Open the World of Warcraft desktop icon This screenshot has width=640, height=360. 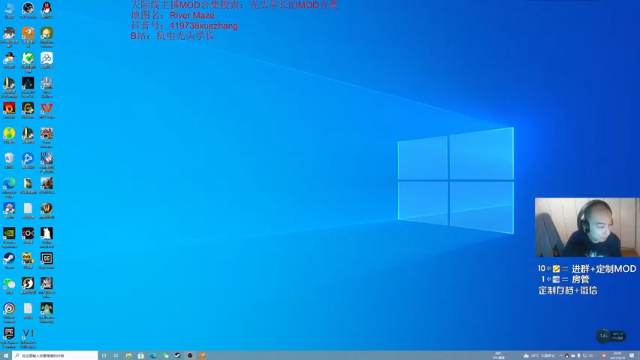click(47, 210)
